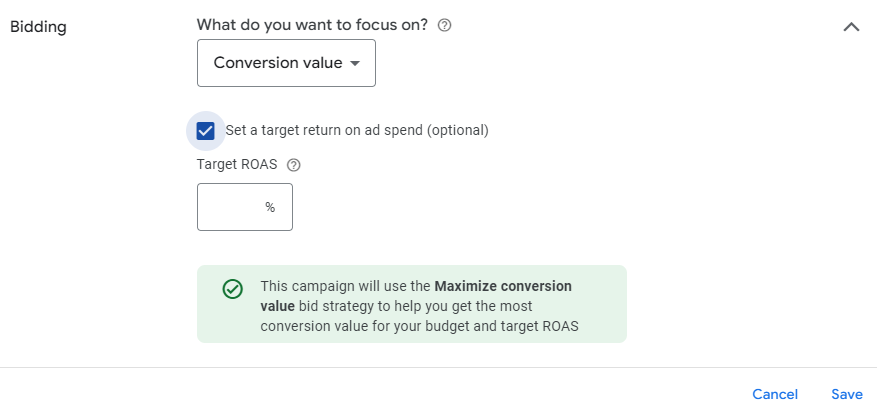Click 'Set a target return on ad spend' label
Screen dimensions: 877x412
click(x=357, y=130)
